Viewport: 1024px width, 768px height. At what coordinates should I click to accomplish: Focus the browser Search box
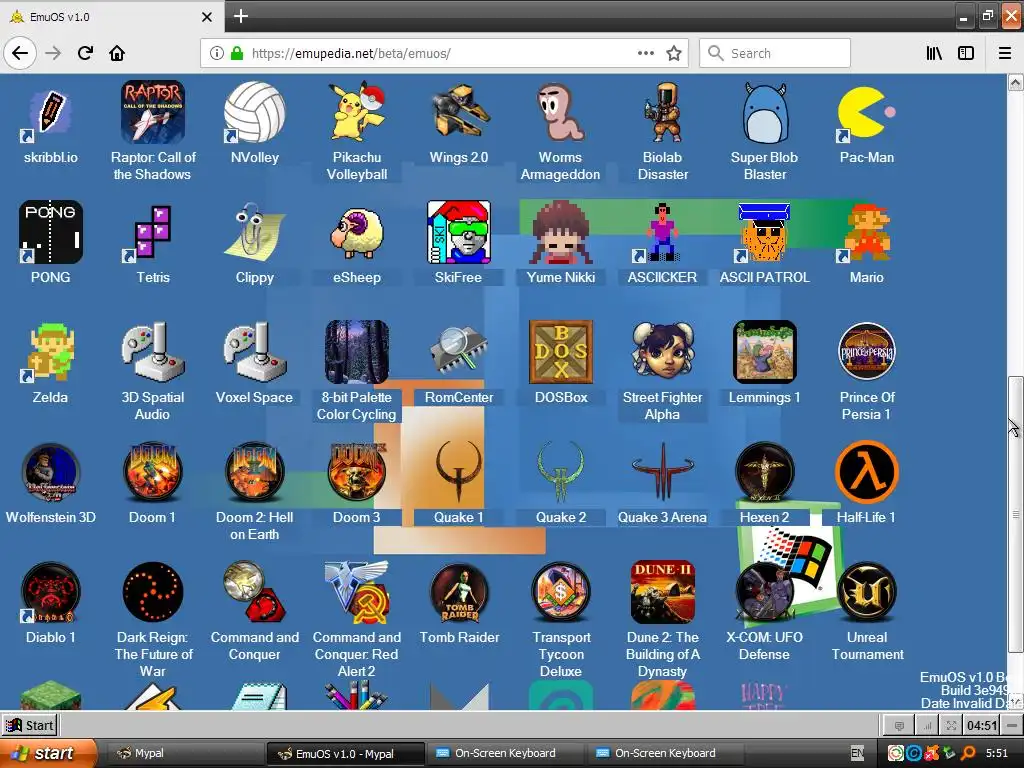[x=775, y=53]
